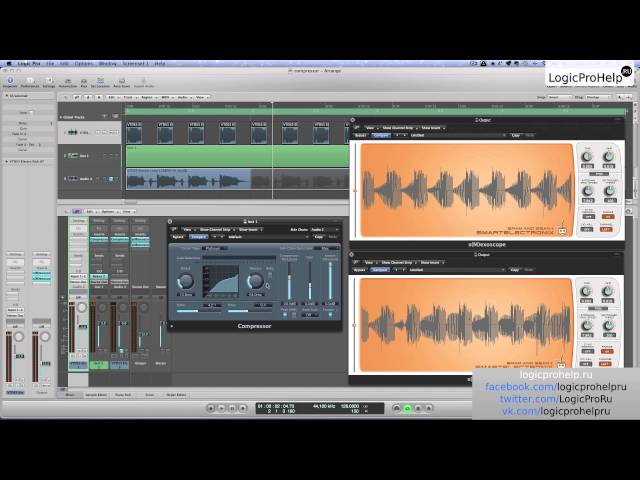Open the Show Channel Strip dropdown in the top scope window
This screenshot has width=640, height=480.
click(399, 128)
